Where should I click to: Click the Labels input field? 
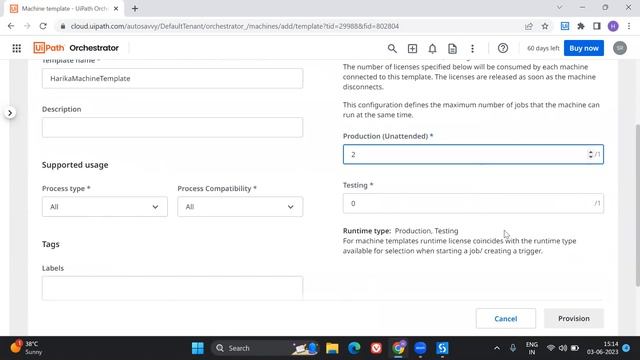pos(172,288)
